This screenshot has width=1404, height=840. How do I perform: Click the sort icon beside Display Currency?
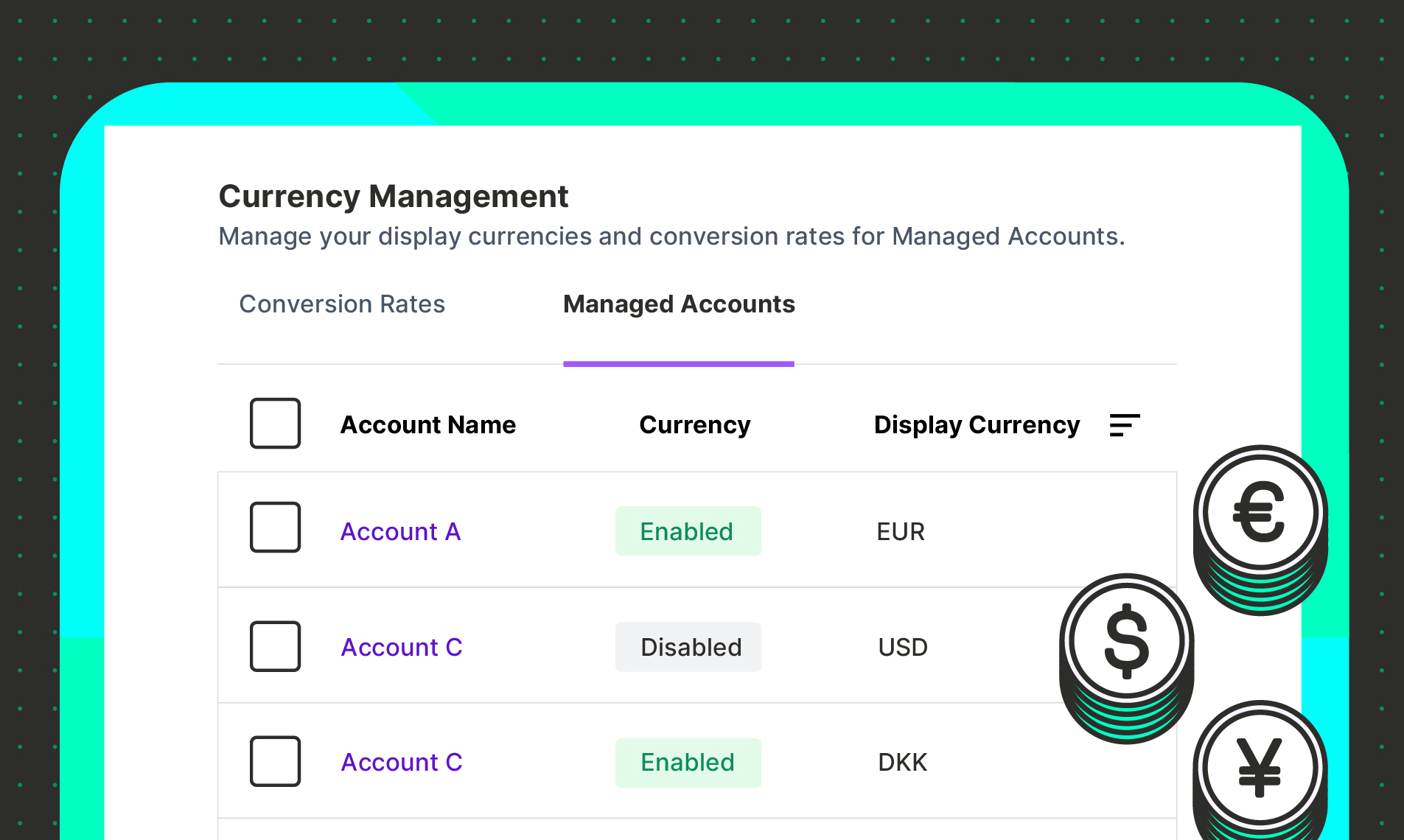point(1123,425)
